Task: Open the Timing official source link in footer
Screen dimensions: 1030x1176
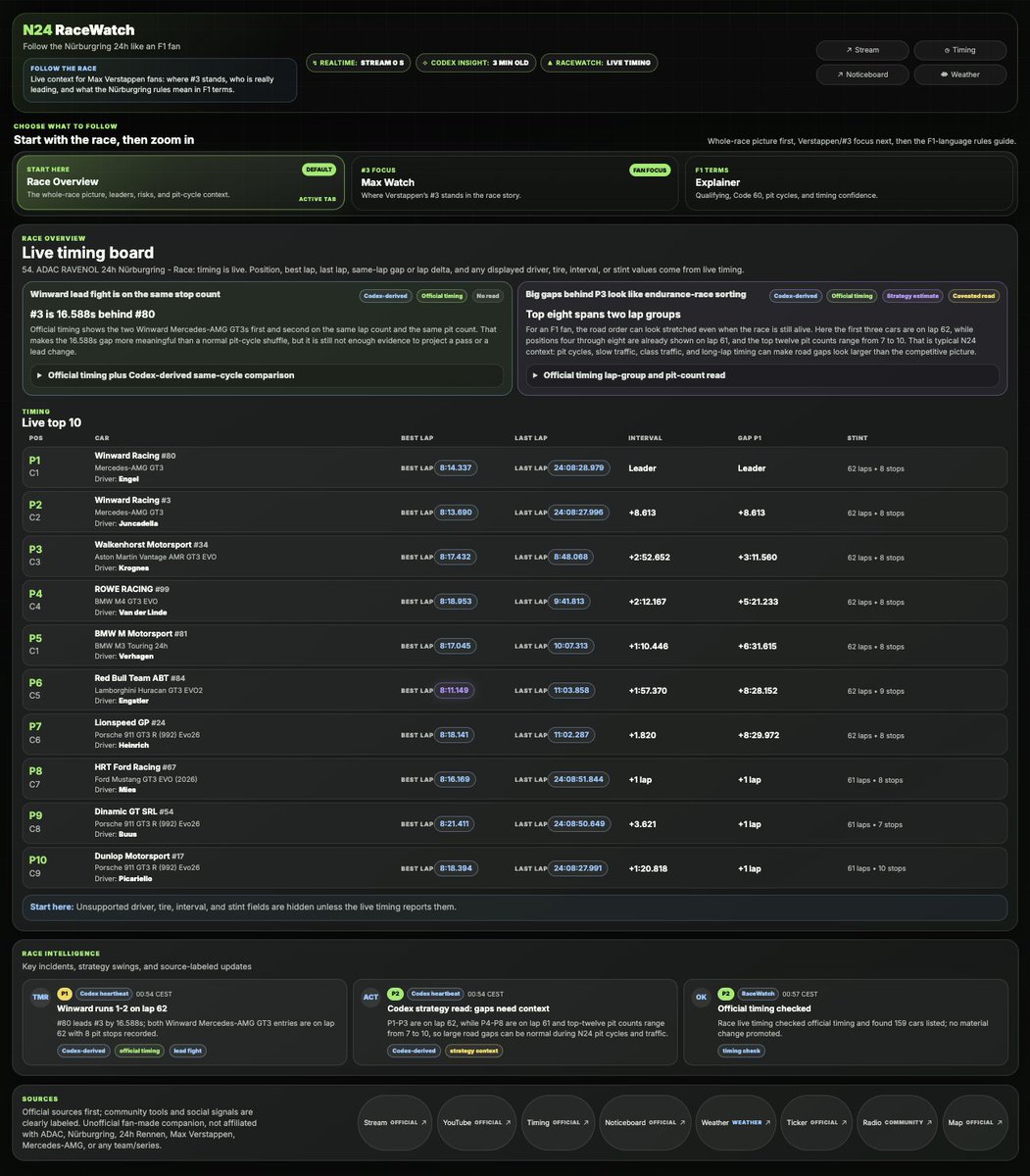Action: [558, 1123]
